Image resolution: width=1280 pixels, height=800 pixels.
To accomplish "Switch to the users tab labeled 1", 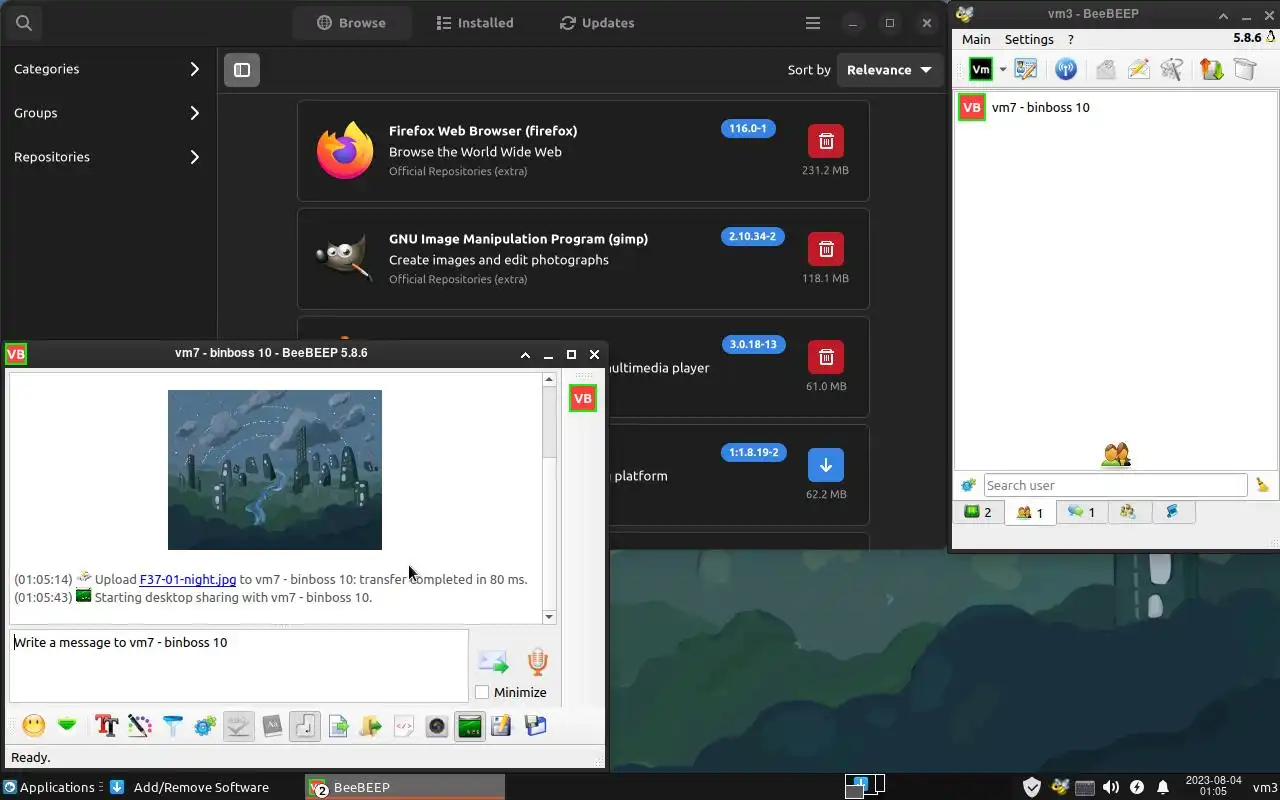I will (x=1030, y=513).
